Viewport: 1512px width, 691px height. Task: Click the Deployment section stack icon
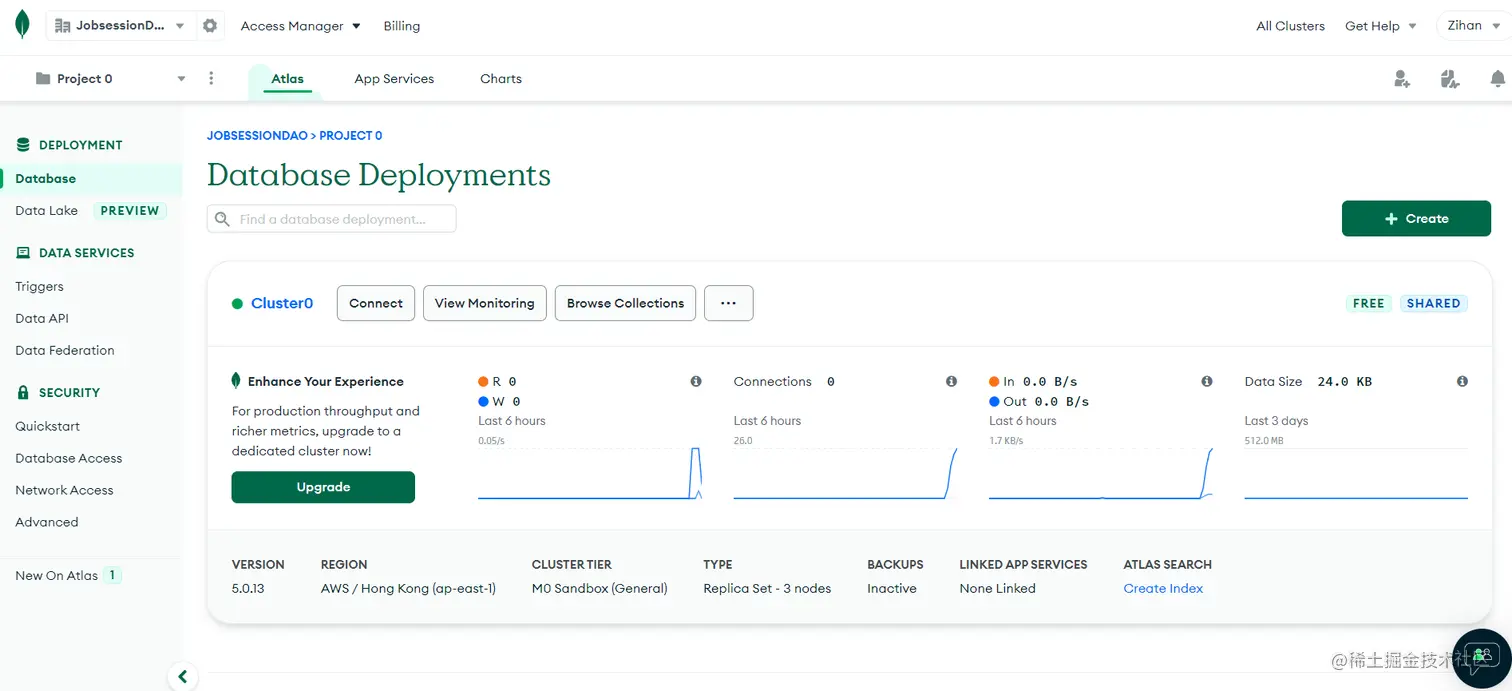pyautogui.click(x=23, y=145)
